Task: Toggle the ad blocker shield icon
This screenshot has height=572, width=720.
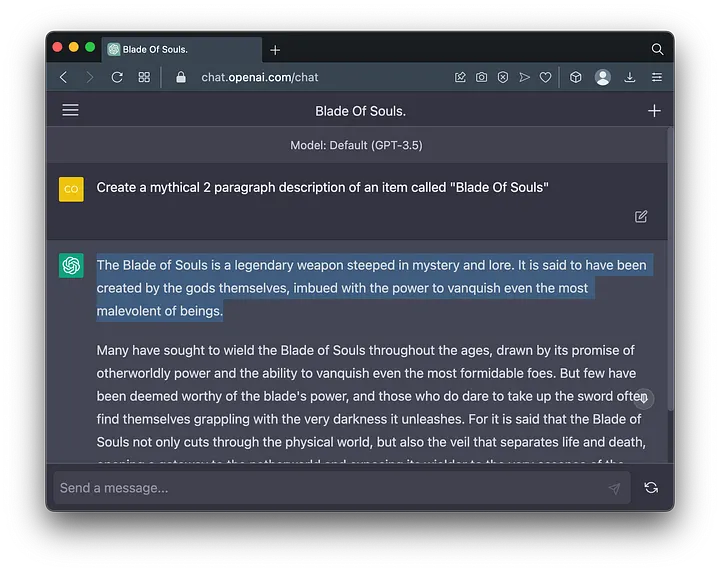Action: pos(503,77)
